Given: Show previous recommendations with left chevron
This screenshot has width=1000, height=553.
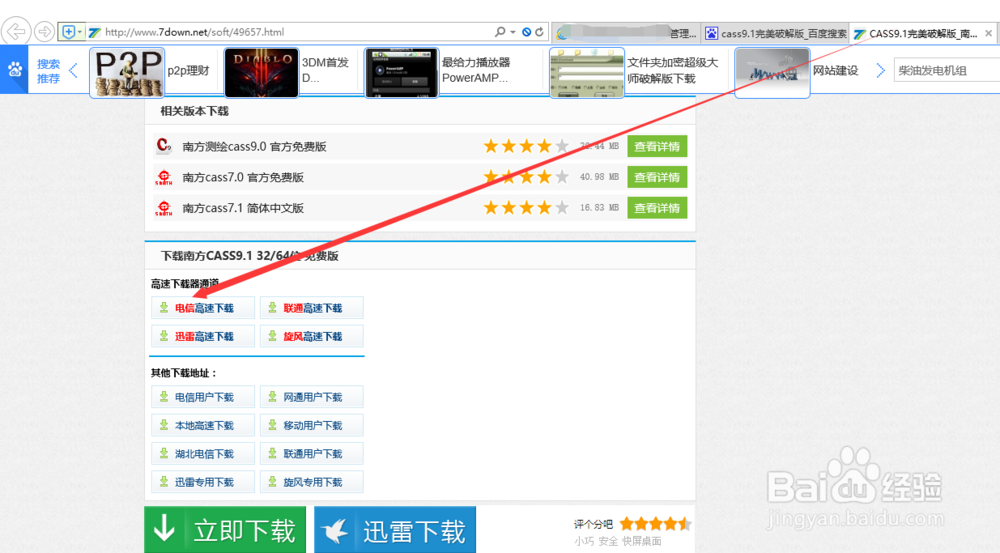Looking at the screenshot, I should 73,70.
